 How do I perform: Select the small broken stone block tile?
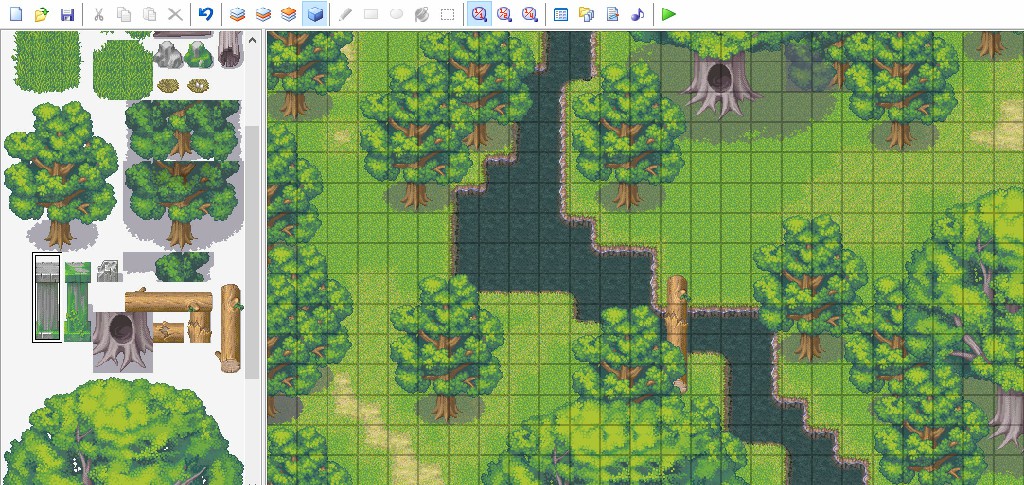pyautogui.click(x=110, y=271)
